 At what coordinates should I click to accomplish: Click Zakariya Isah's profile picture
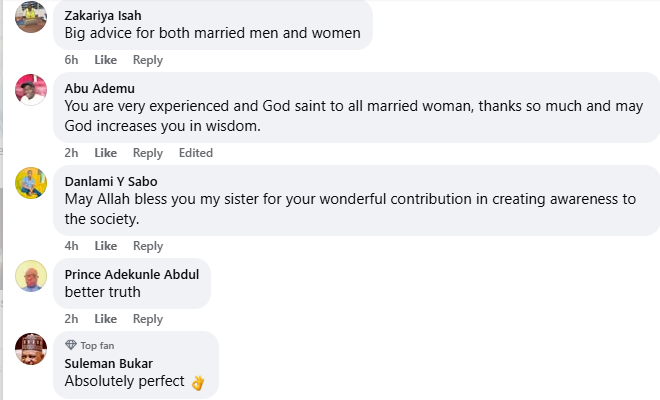31,15
